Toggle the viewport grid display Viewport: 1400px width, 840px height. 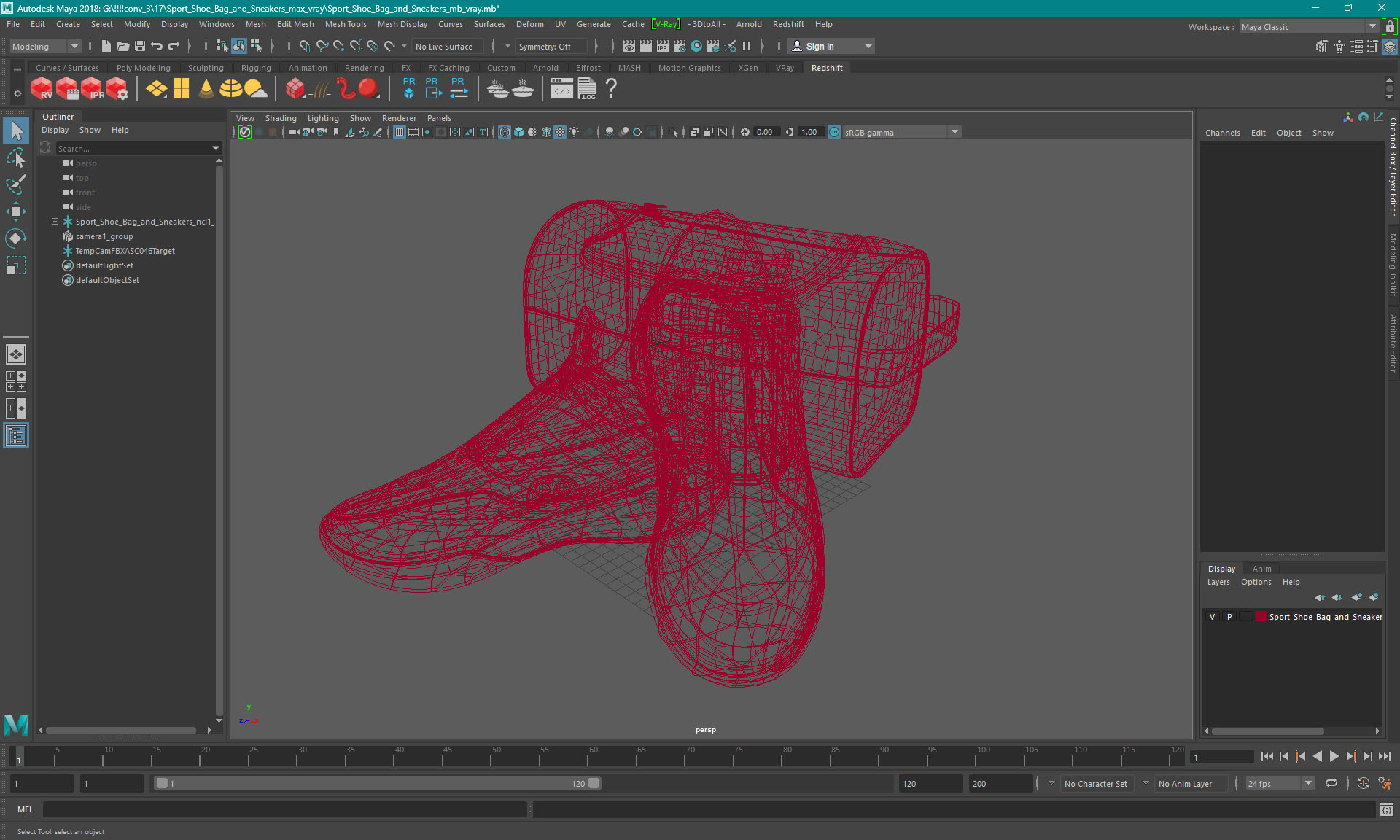[400, 132]
